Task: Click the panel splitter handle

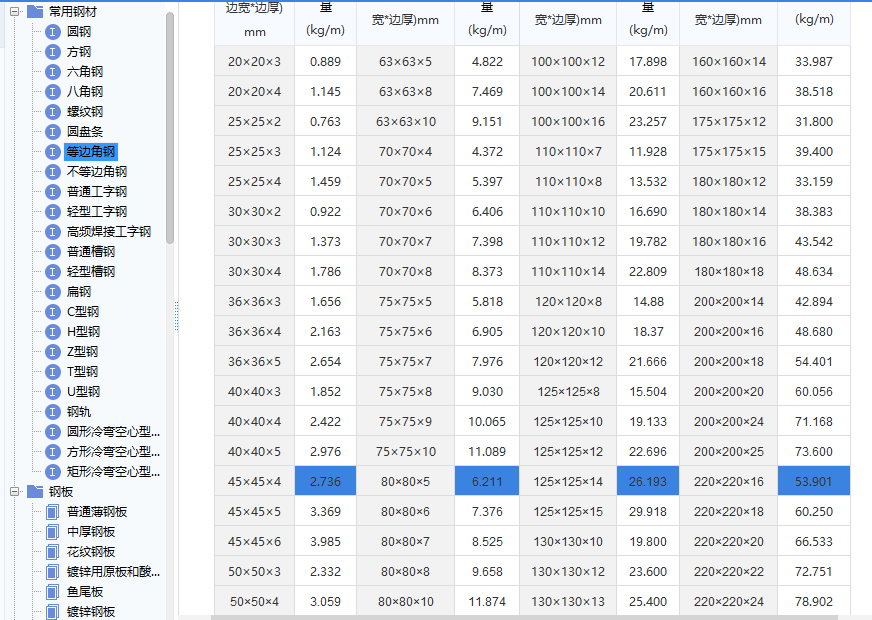Action: tap(176, 316)
